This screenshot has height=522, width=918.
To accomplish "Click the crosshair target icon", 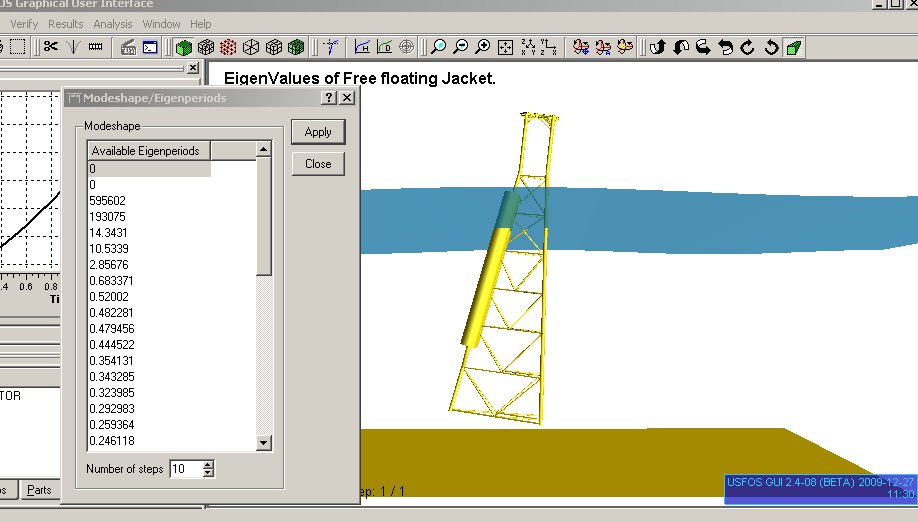I will [407, 47].
